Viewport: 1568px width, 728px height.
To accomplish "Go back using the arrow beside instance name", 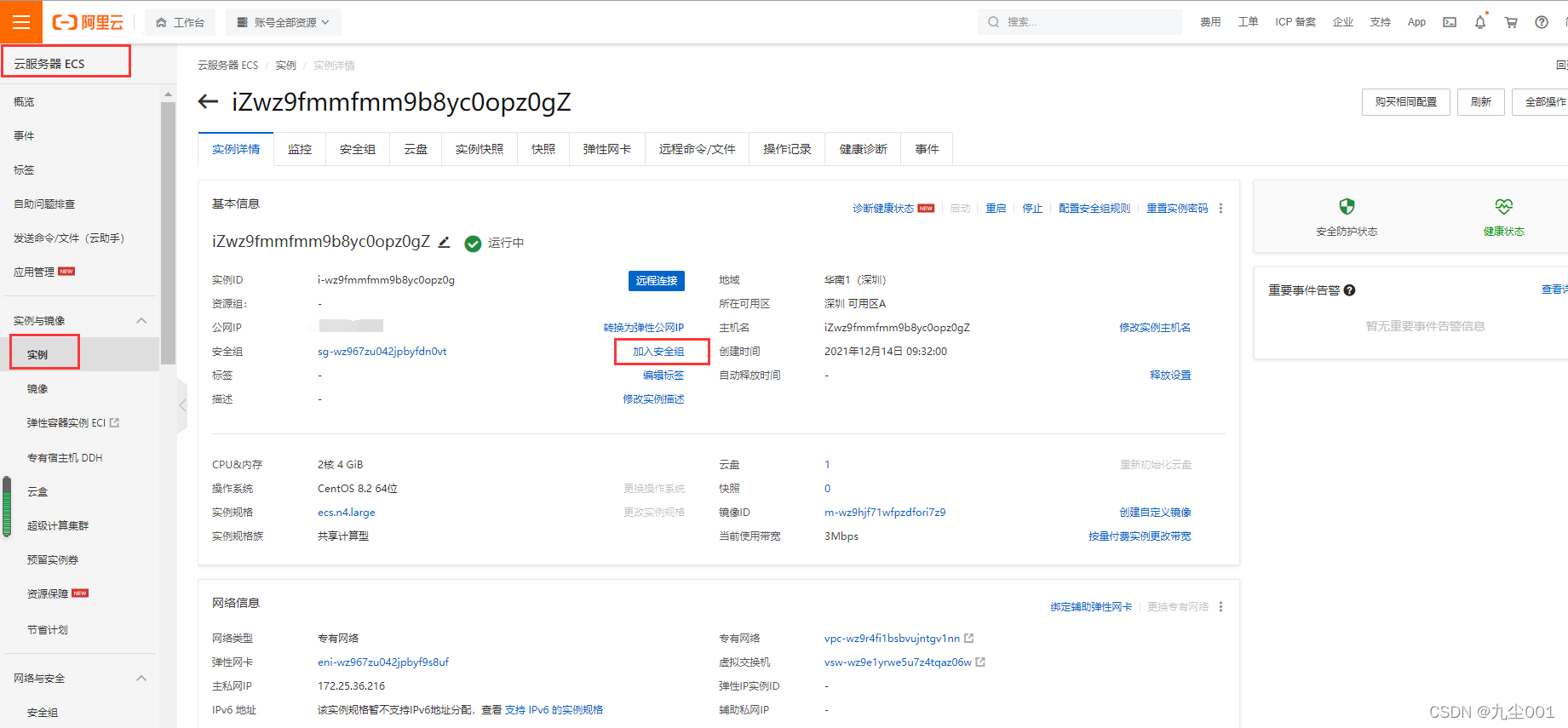I will pyautogui.click(x=208, y=102).
